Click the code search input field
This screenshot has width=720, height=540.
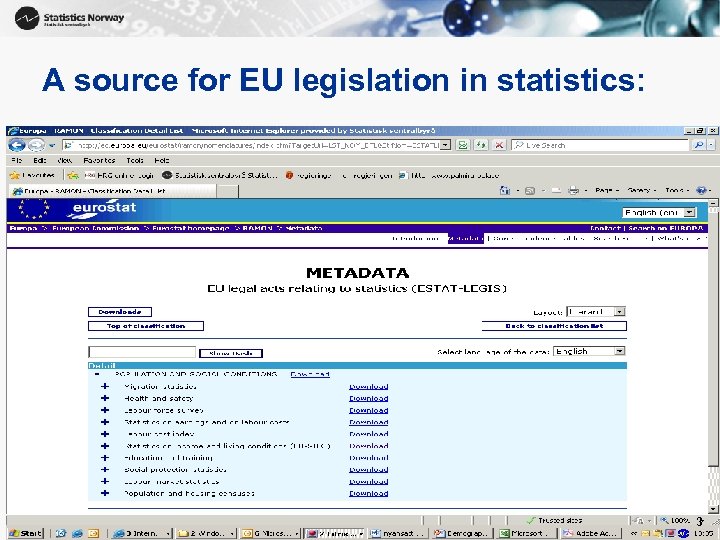click(142, 352)
